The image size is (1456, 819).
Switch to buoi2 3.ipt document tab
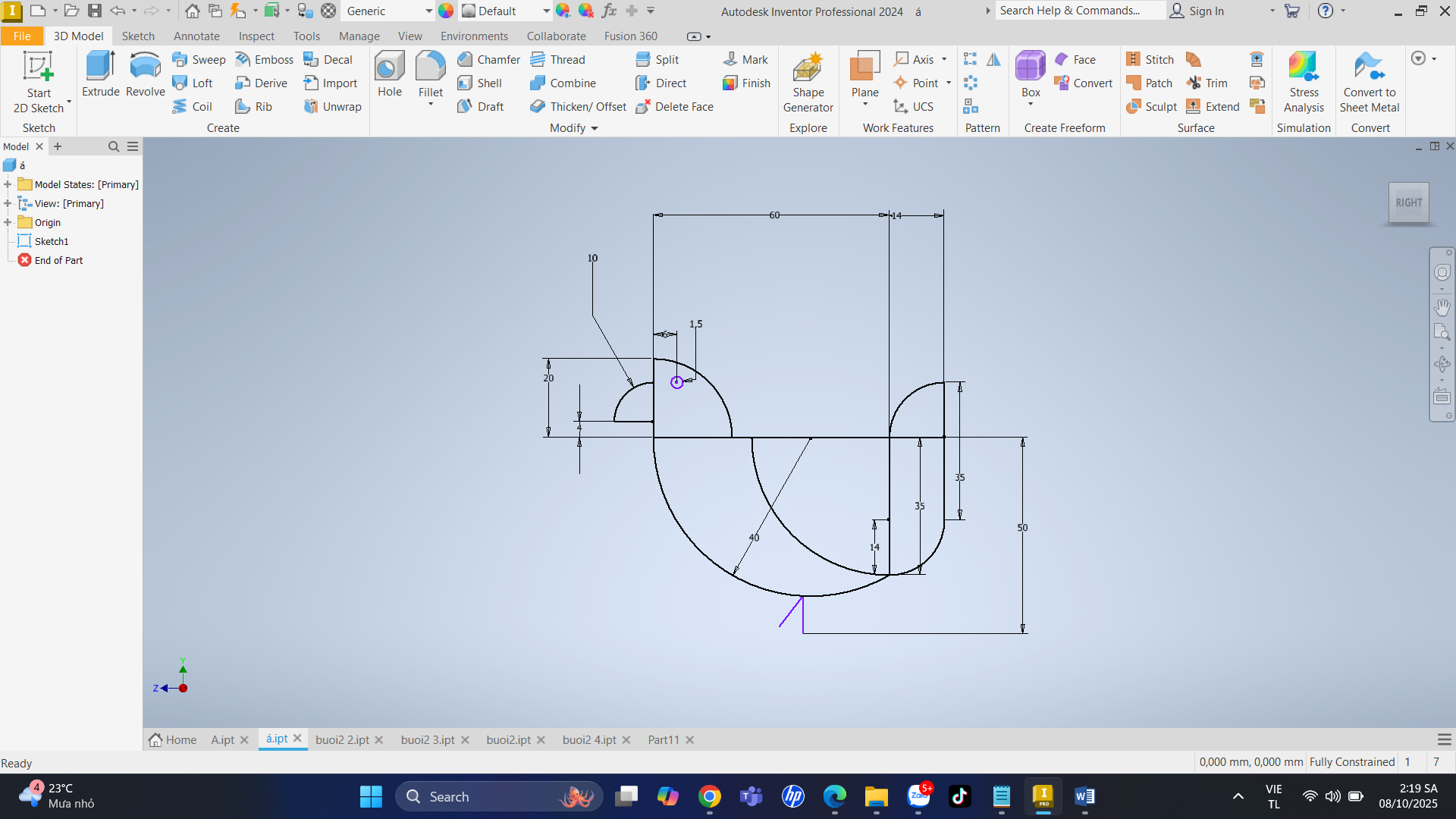coord(428,739)
